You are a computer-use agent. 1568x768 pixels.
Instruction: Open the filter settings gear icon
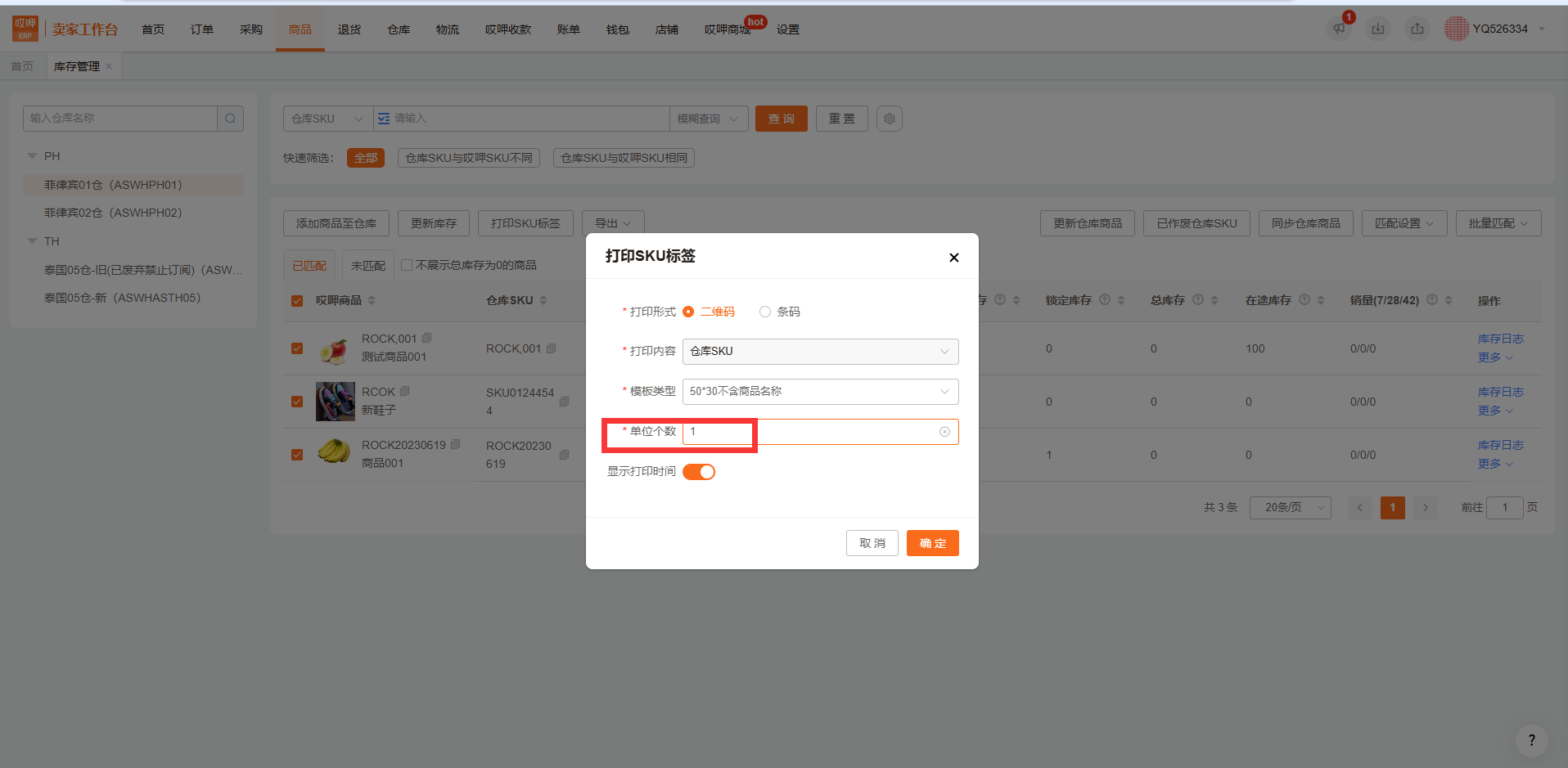[x=890, y=119]
